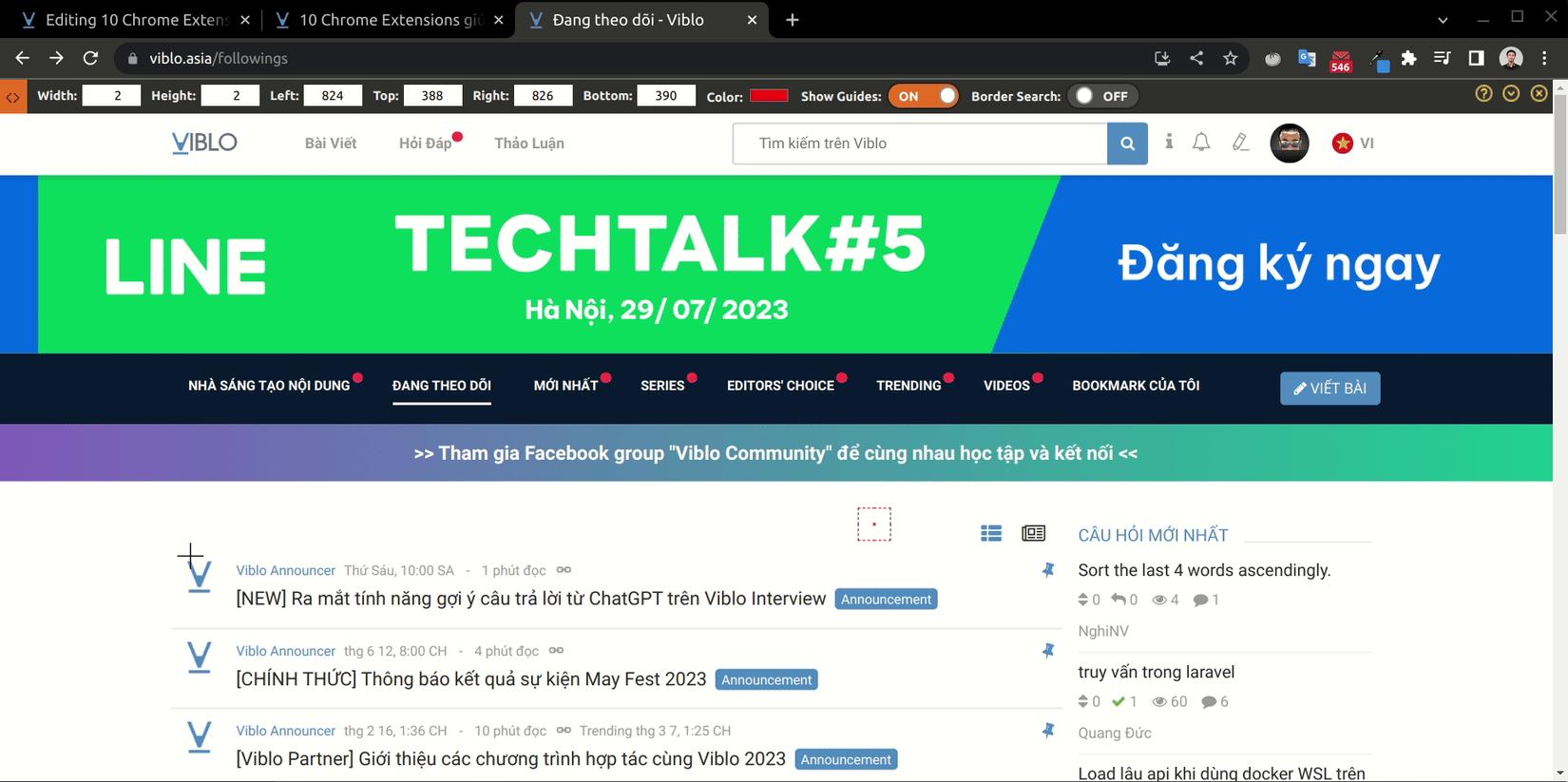The width and height of the screenshot is (1568, 782).
Task: Open the Chrome extensions puzzle menu
Action: point(1408,58)
